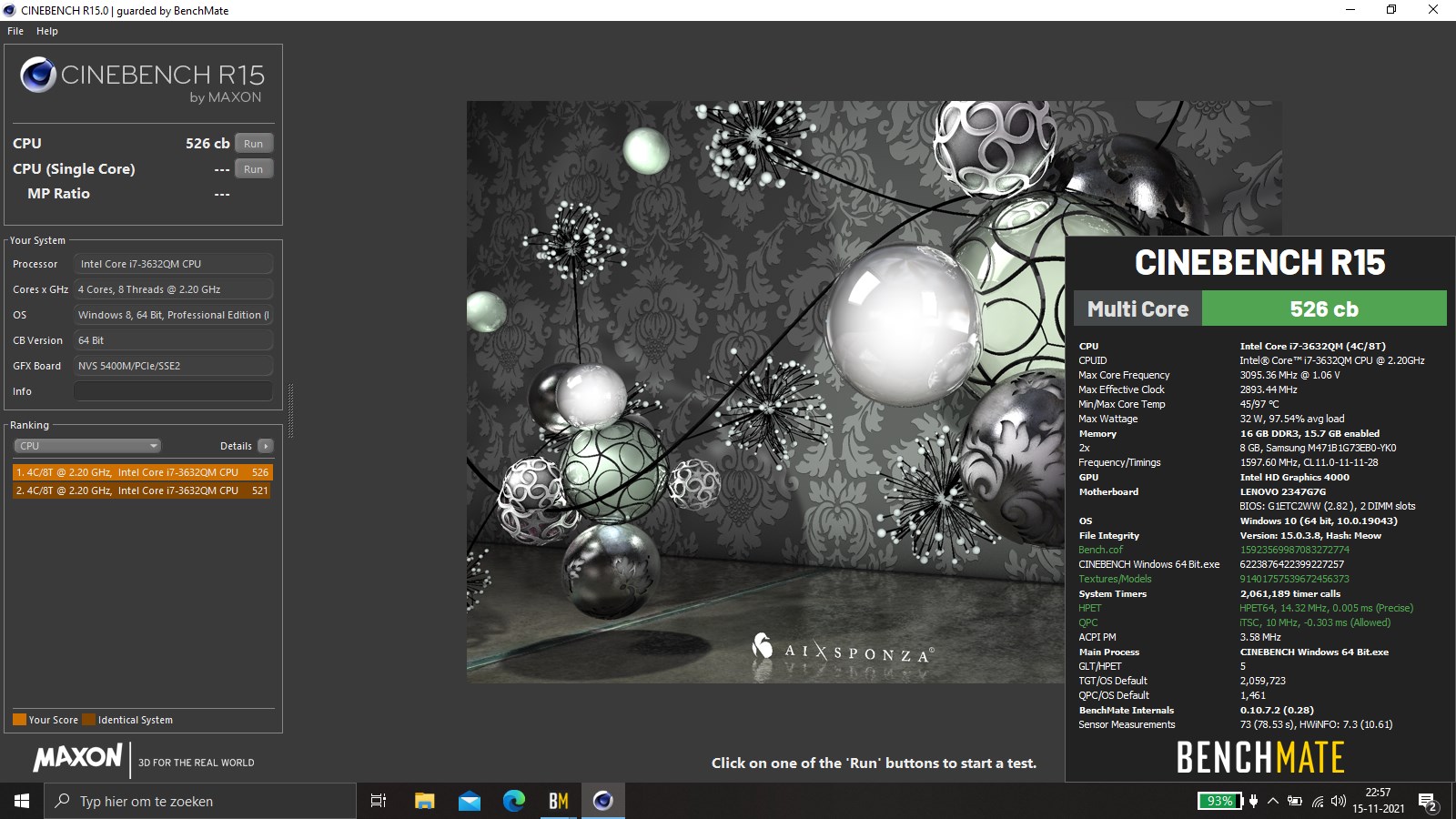Click the 93% battery indicator icon
This screenshot has height=819, width=1456.
pyautogui.click(x=1219, y=801)
